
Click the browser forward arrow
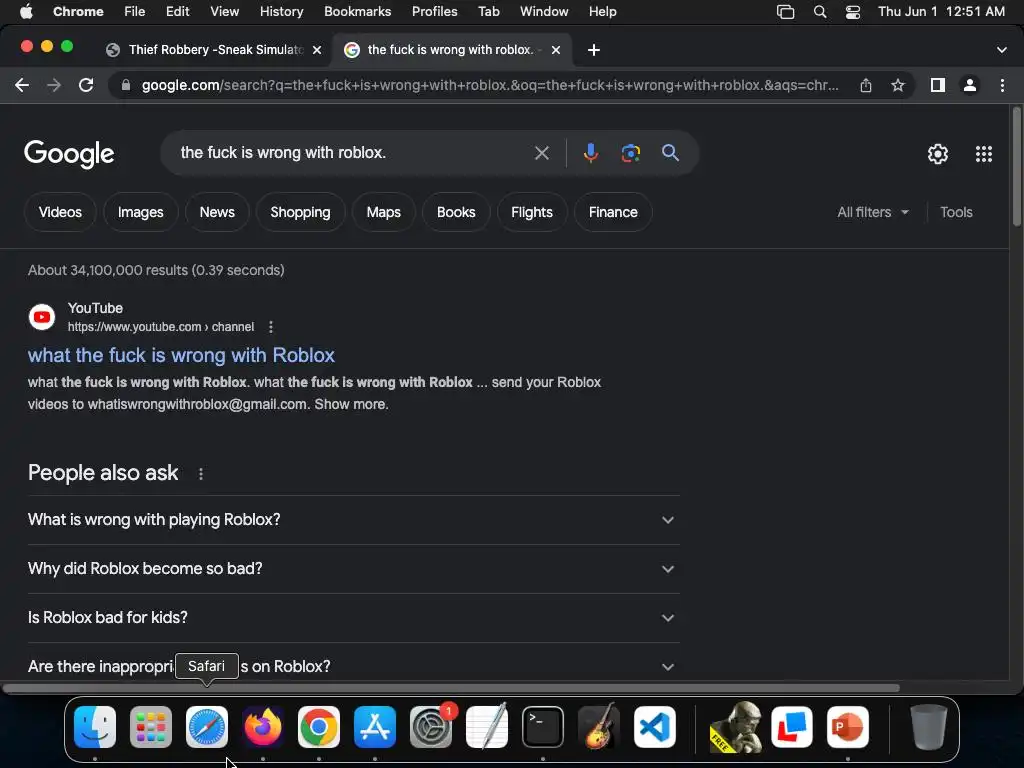click(54, 85)
